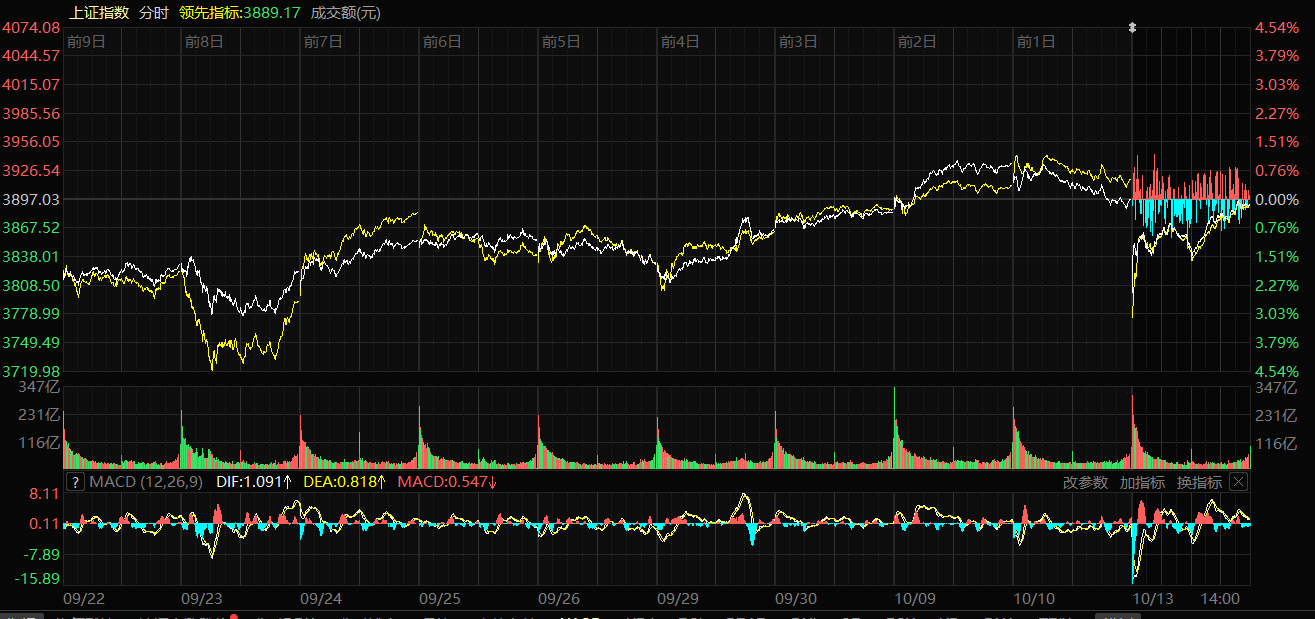The width and height of the screenshot is (1315, 619).
Task: Select the 分时 intraday chart label
Action: coord(153,13)
